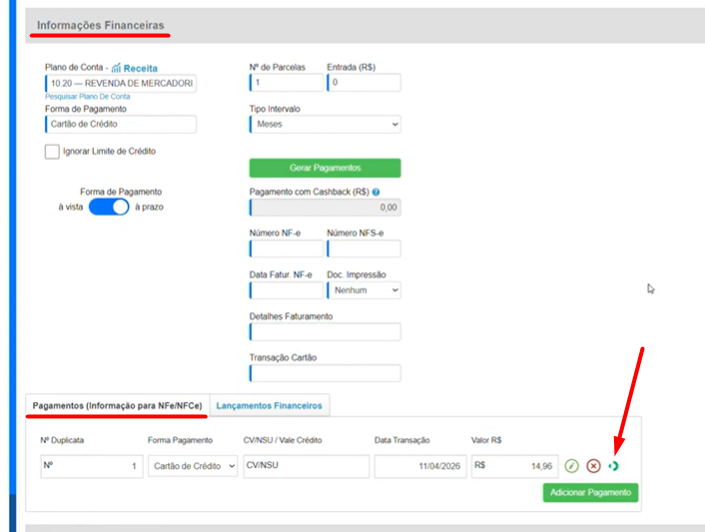Screen dimensions: 705x532
Task: Click the Cashback help question mark icon
Action: pos(376,191)
